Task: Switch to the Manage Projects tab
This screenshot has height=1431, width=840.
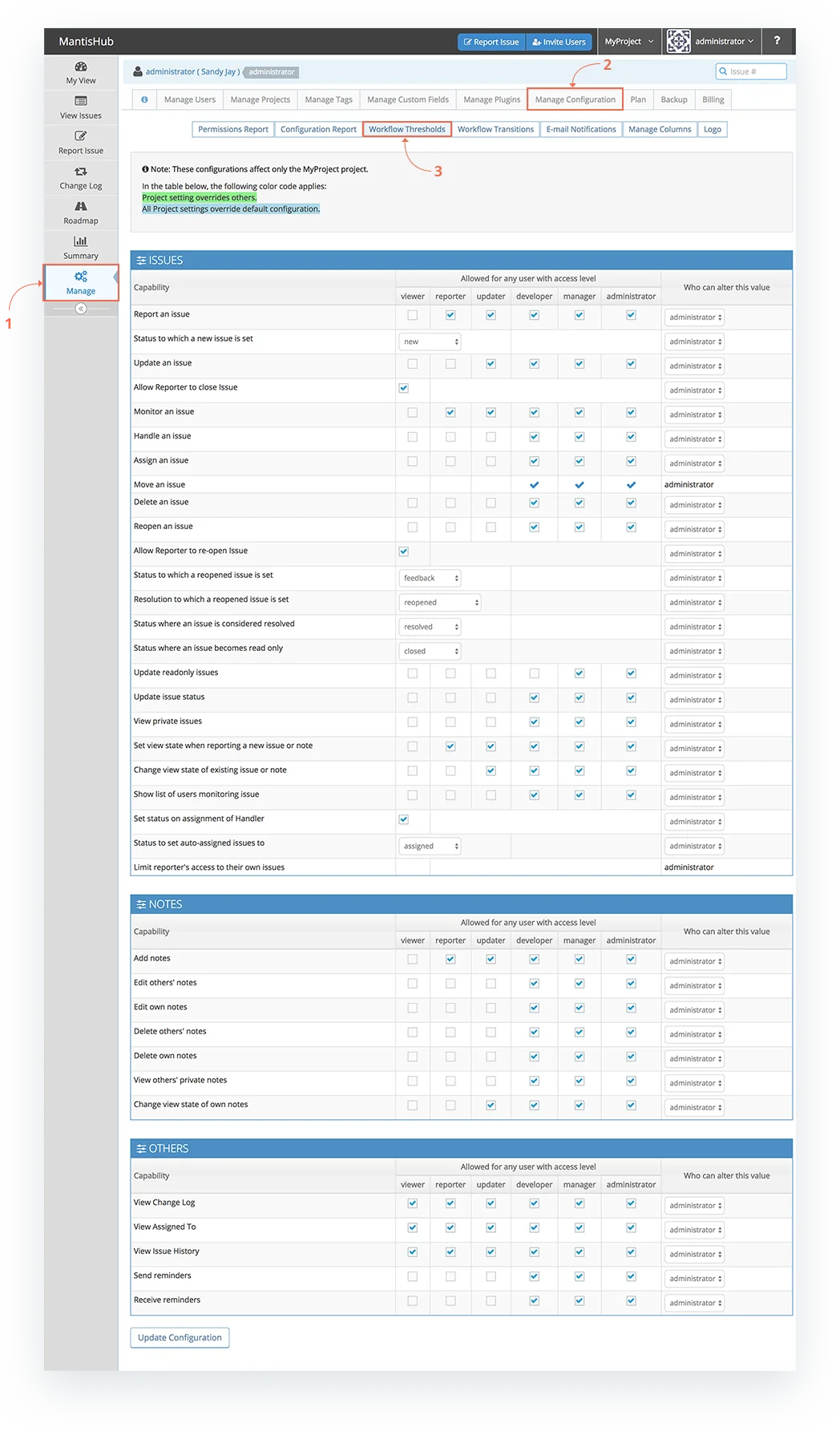Action: 260,99
